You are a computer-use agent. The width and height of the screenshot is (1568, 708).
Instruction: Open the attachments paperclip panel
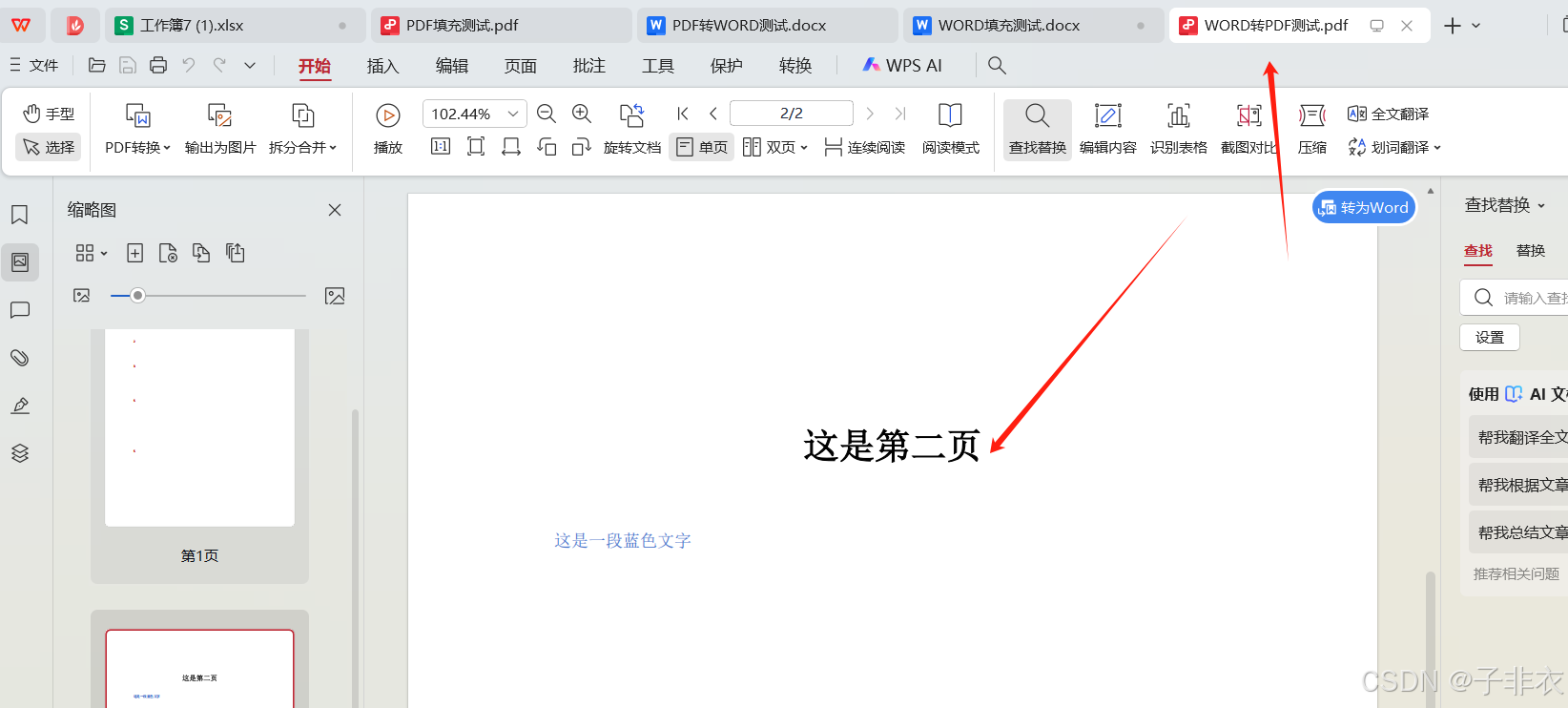point(20,358)
